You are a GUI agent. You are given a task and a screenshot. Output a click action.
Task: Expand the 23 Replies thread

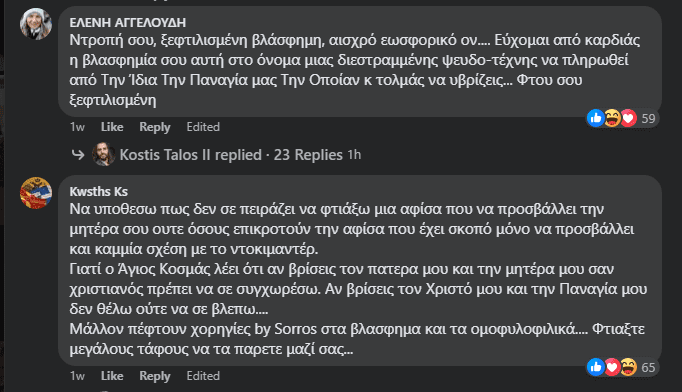point(308,154)
